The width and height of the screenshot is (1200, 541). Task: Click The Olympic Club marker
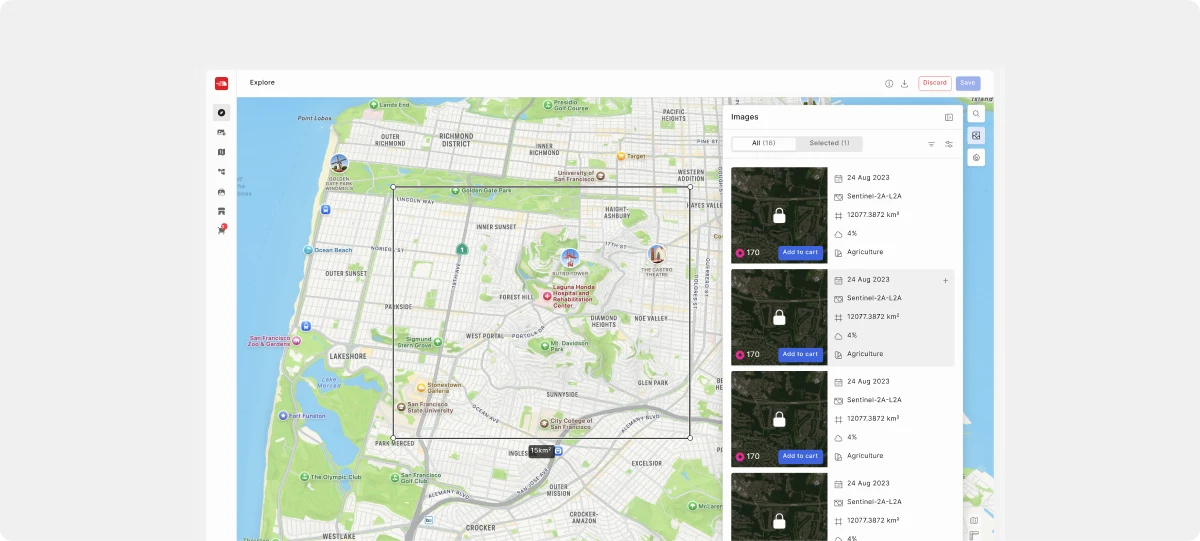click(303, 477)
